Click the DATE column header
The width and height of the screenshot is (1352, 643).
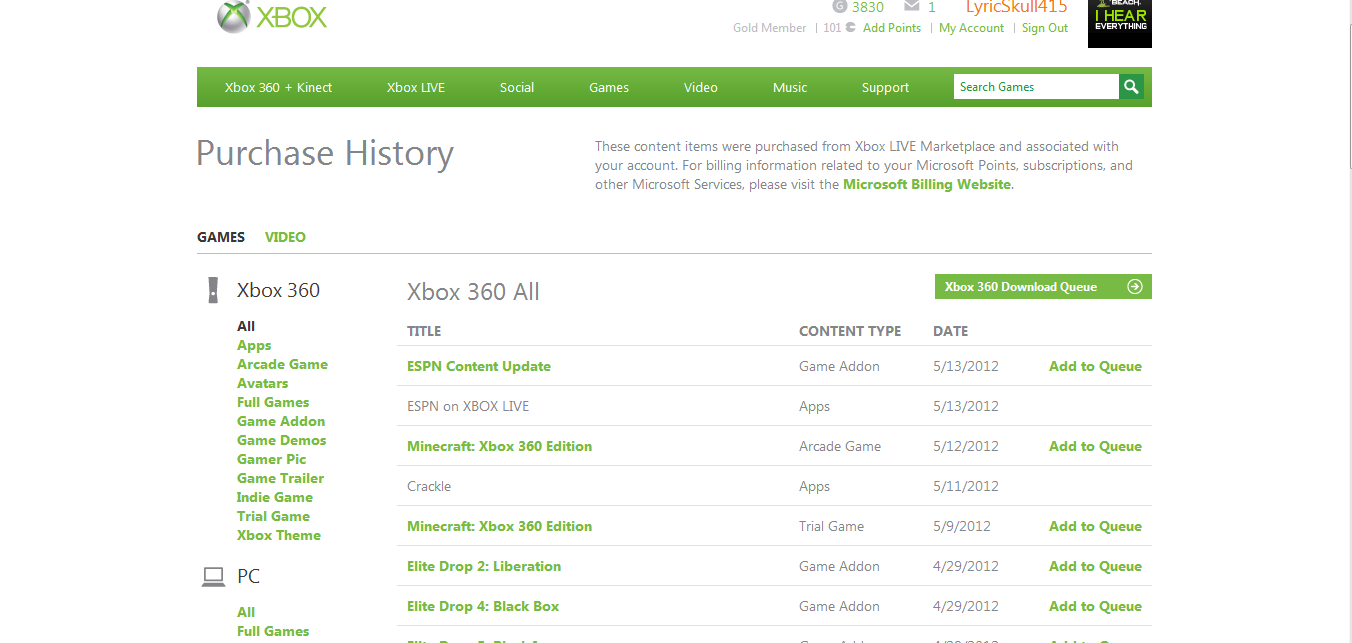[951, 331]
